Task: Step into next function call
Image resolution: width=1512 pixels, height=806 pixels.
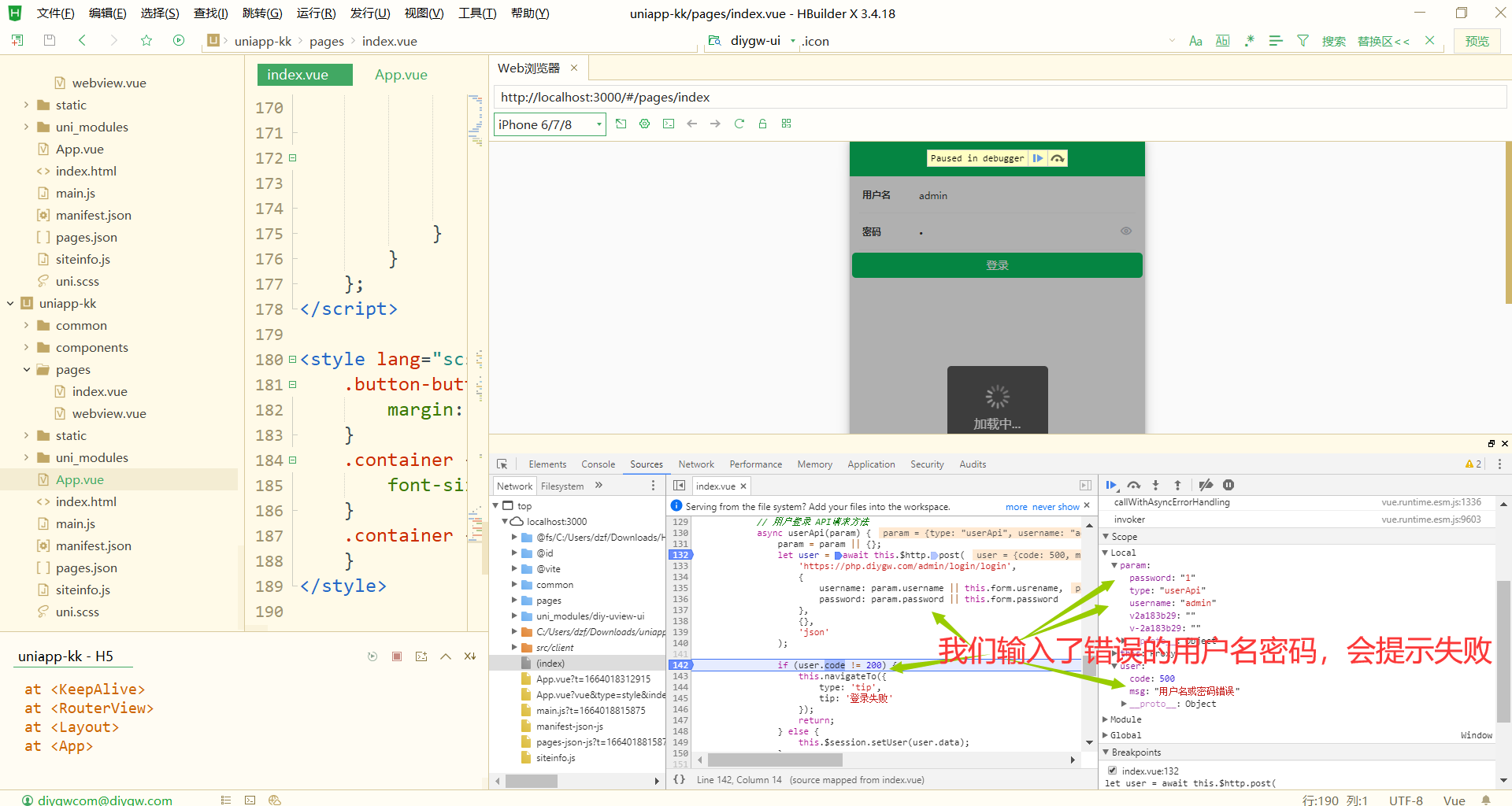Action: pos(1155,486)
